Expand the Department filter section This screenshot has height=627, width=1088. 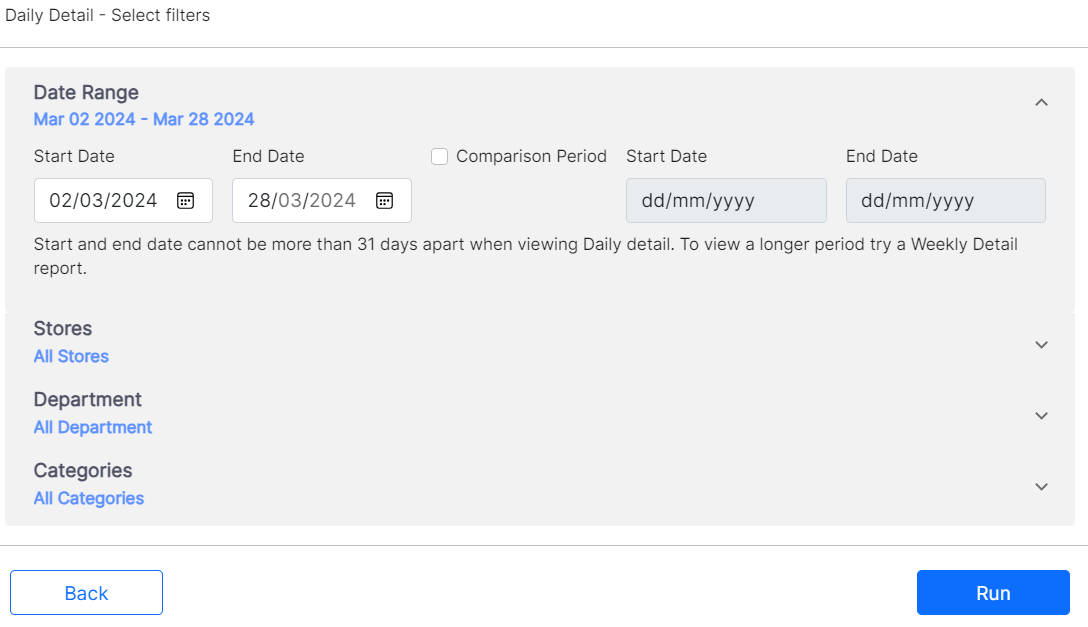(x=1041, y=415)
